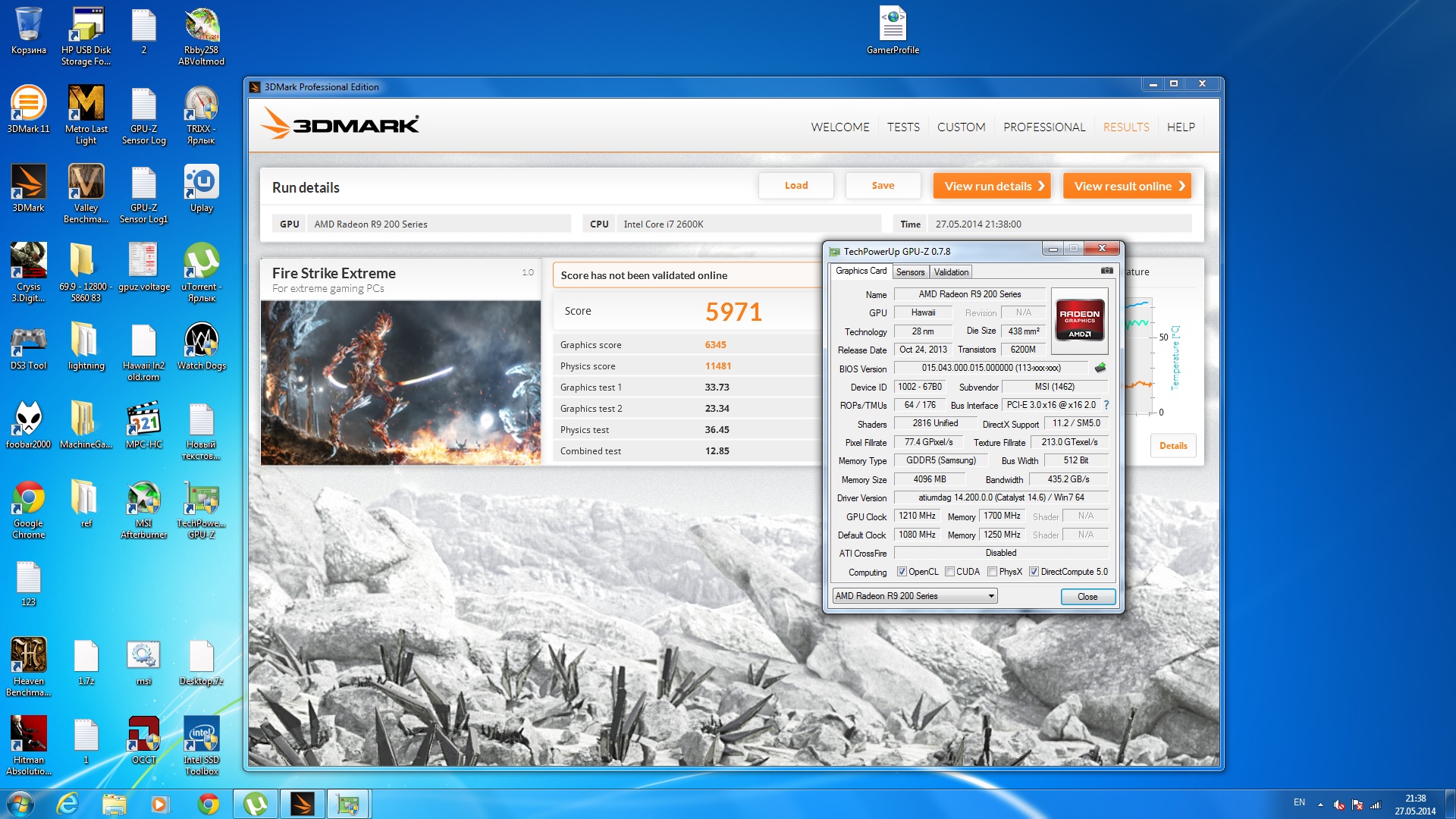The width and height of the screenshot is (1456, 819).
Task: Click uTorrent icon in the taskbar
Action: tap(255, 804)
